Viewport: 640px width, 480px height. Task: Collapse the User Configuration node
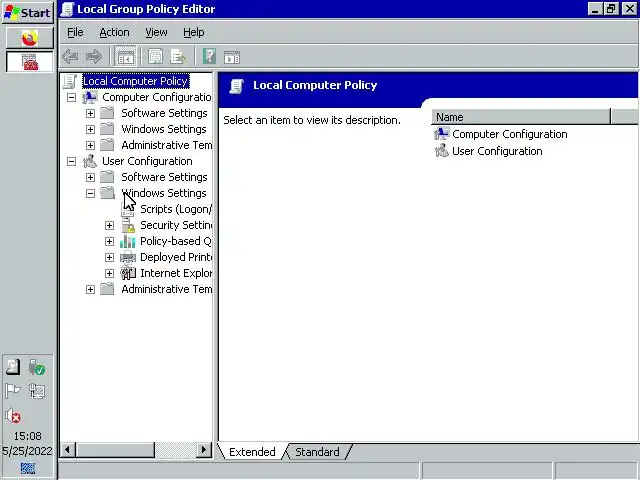click(71, 161)
